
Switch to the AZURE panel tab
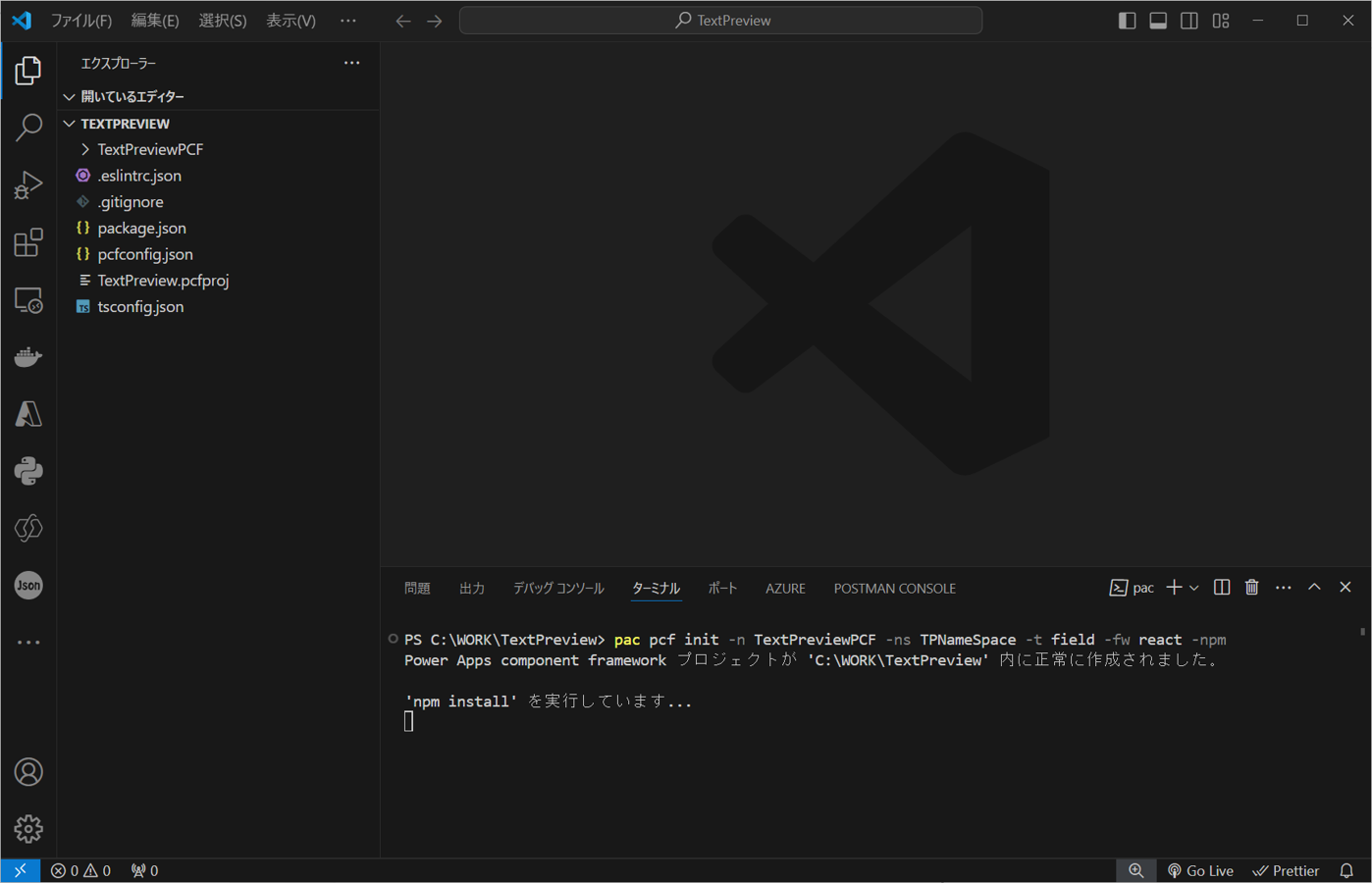[785, 588]
